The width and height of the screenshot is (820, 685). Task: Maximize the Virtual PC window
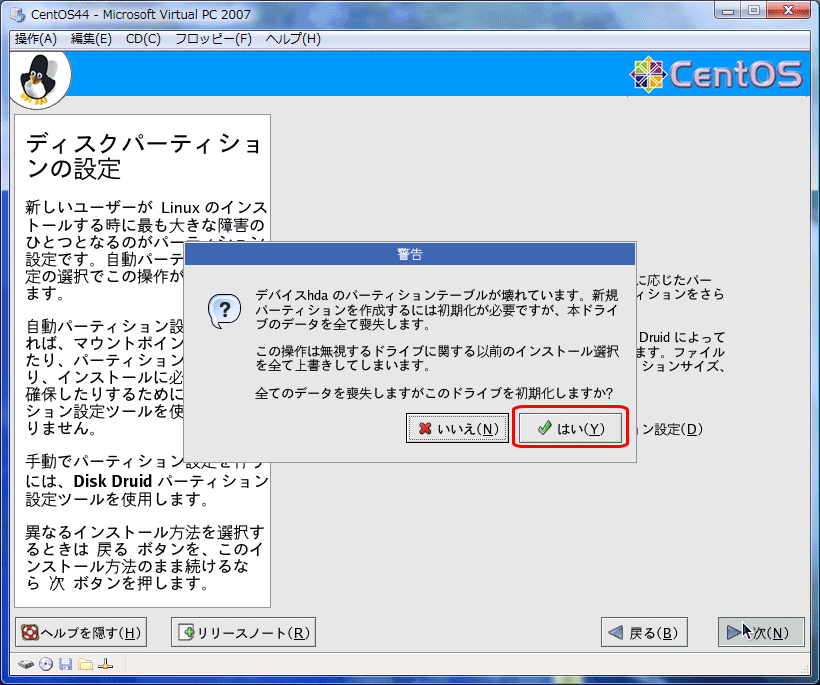[x=754, y=10]
